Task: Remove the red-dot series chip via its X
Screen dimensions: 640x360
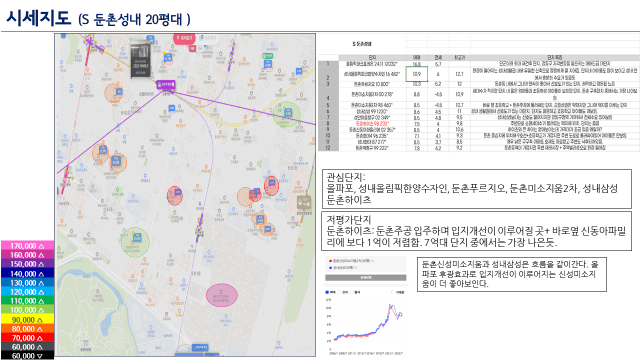Action: click(x=373, y=260)
